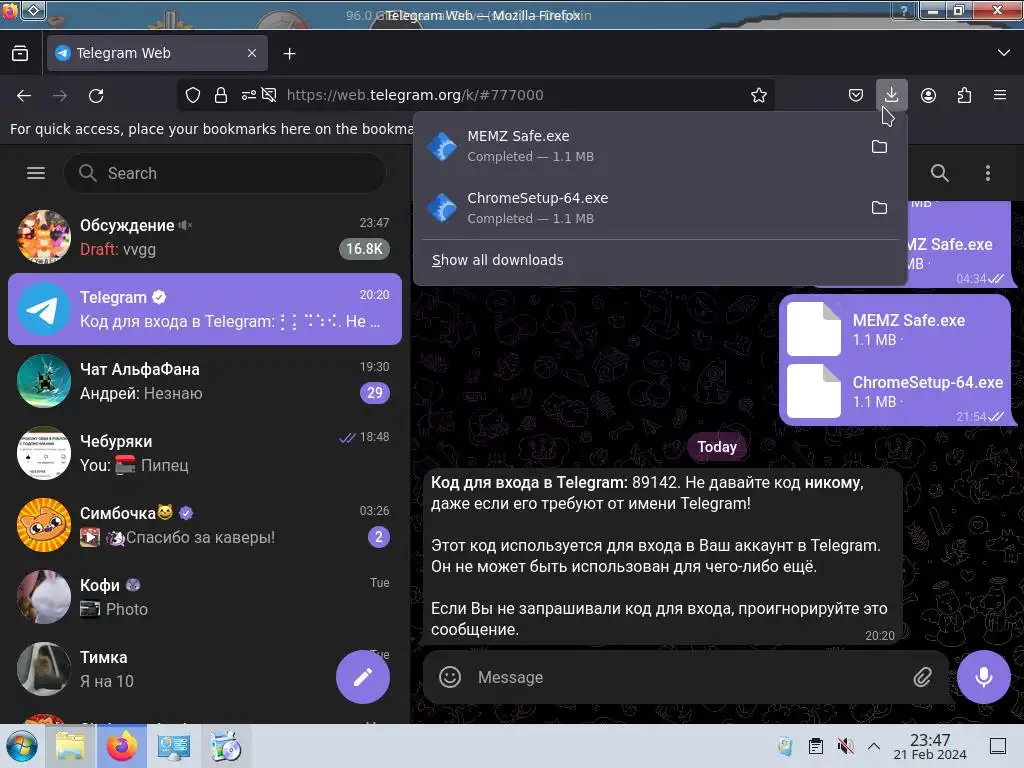Viewport: 1024px width, 768px height.
Task: Close the Telegram Web tab
Action: coord(252,54)
